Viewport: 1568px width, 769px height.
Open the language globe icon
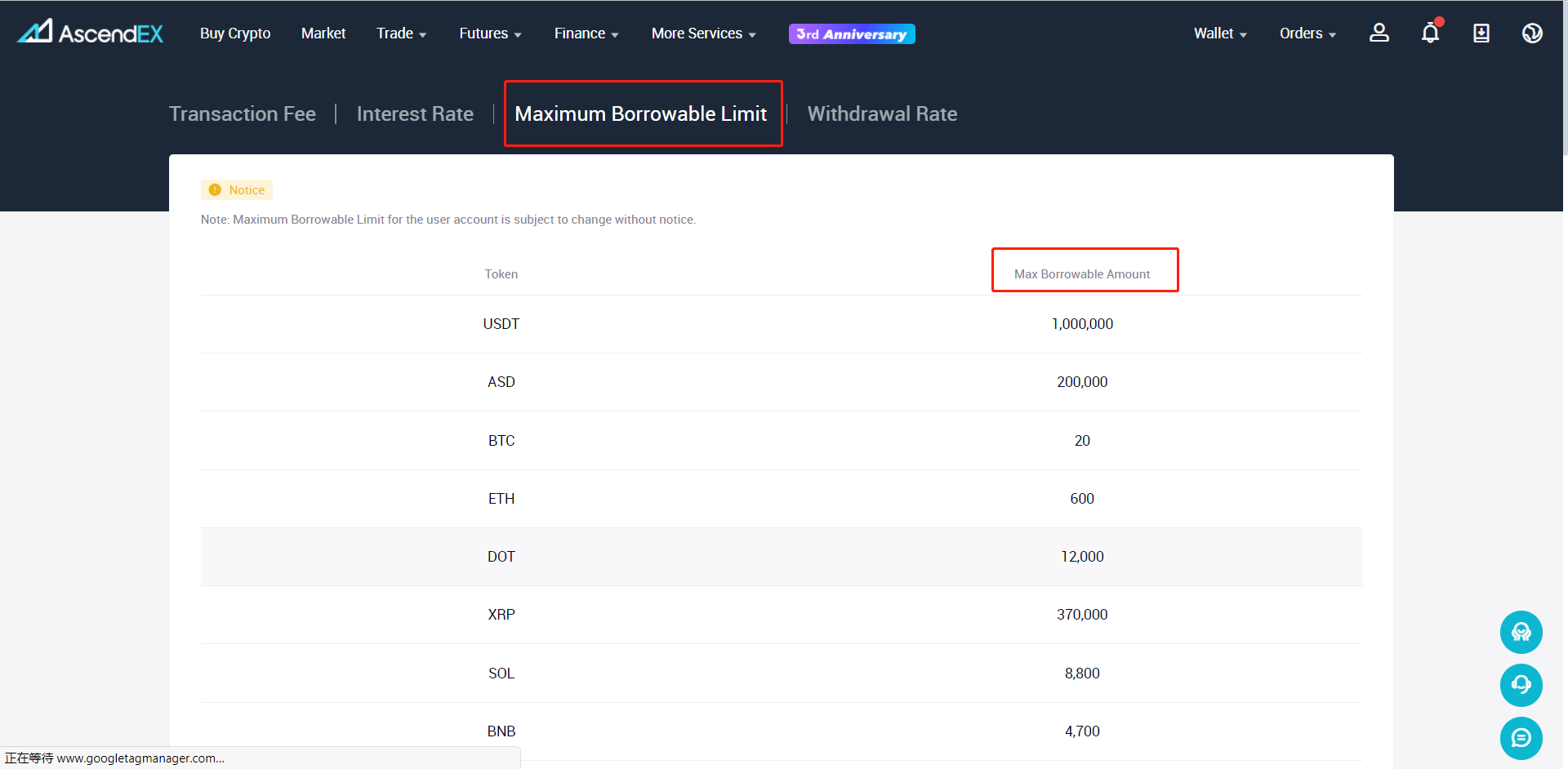coord(1533,33)
